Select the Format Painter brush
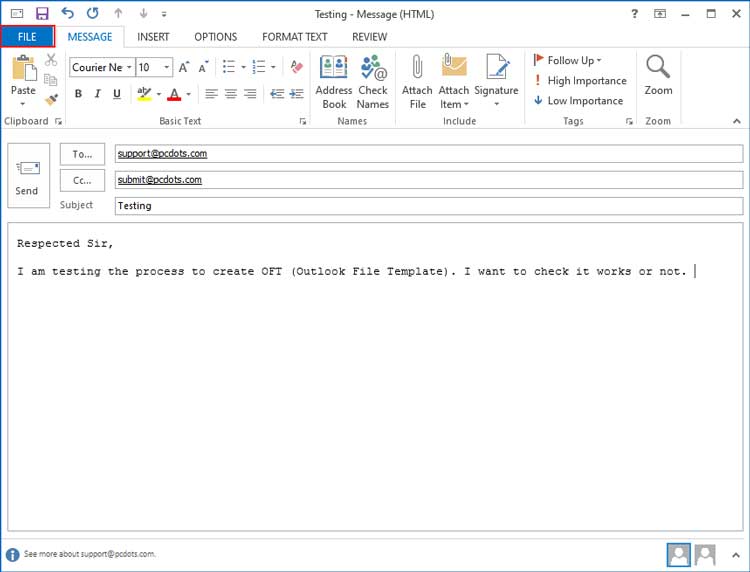 [51, 99]
